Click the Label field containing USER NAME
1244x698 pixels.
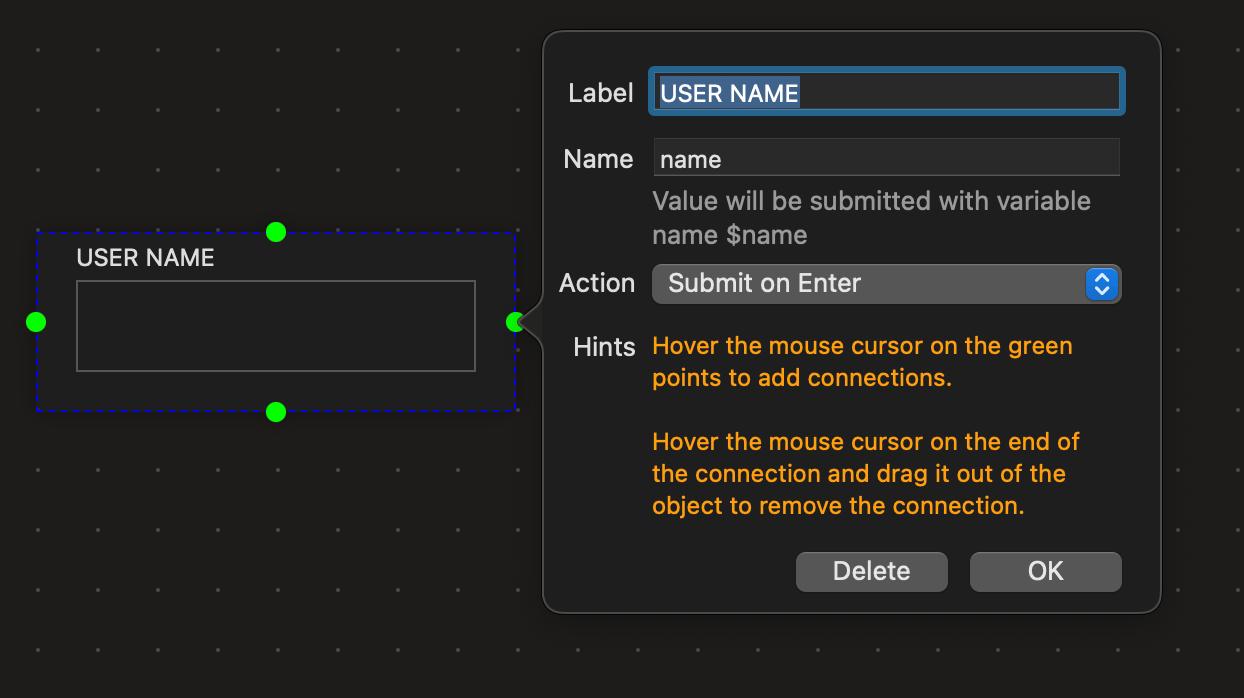pyautogui.click(x=887, y=92)
